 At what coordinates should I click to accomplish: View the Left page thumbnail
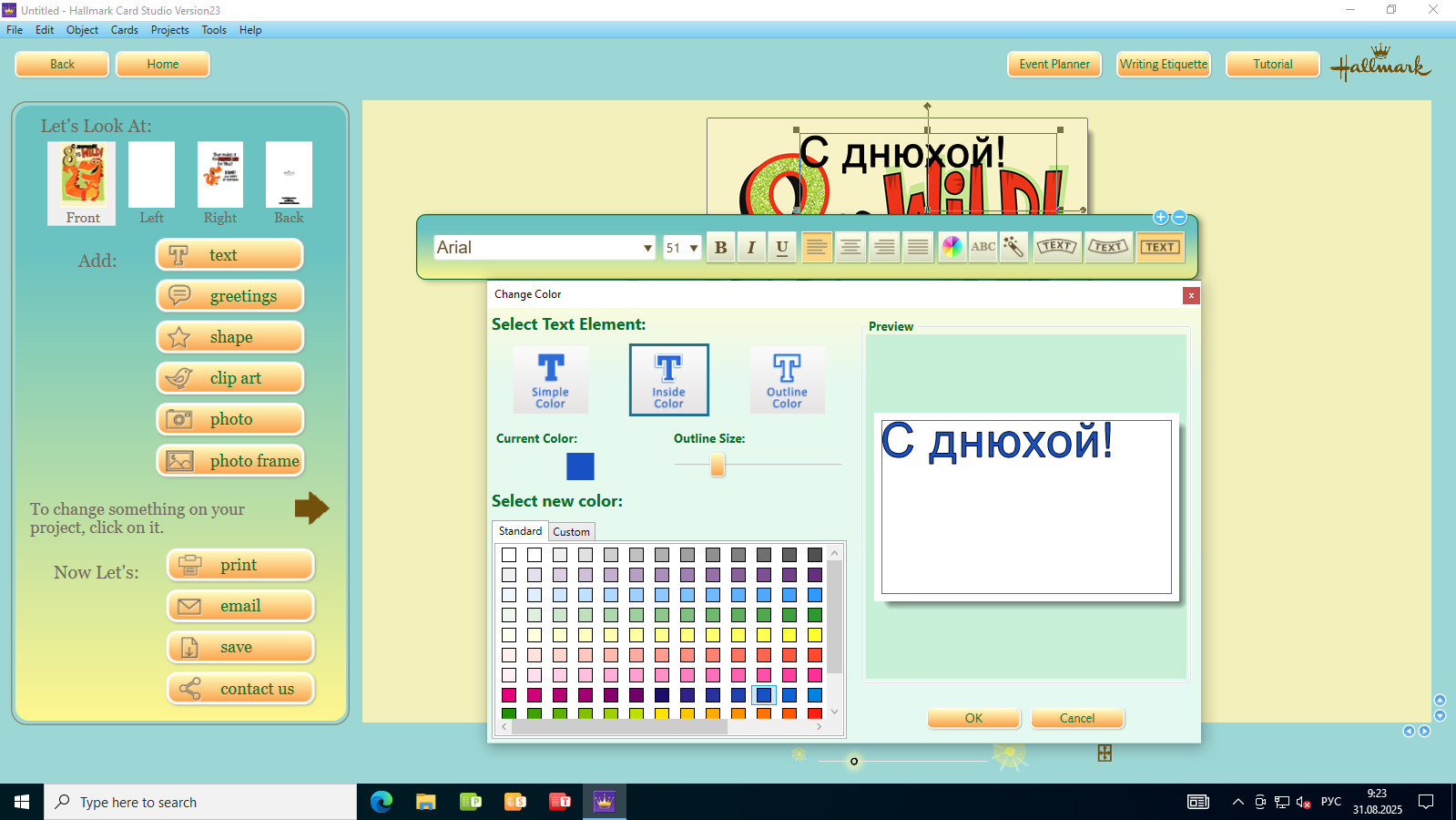[x=151, y=183]
